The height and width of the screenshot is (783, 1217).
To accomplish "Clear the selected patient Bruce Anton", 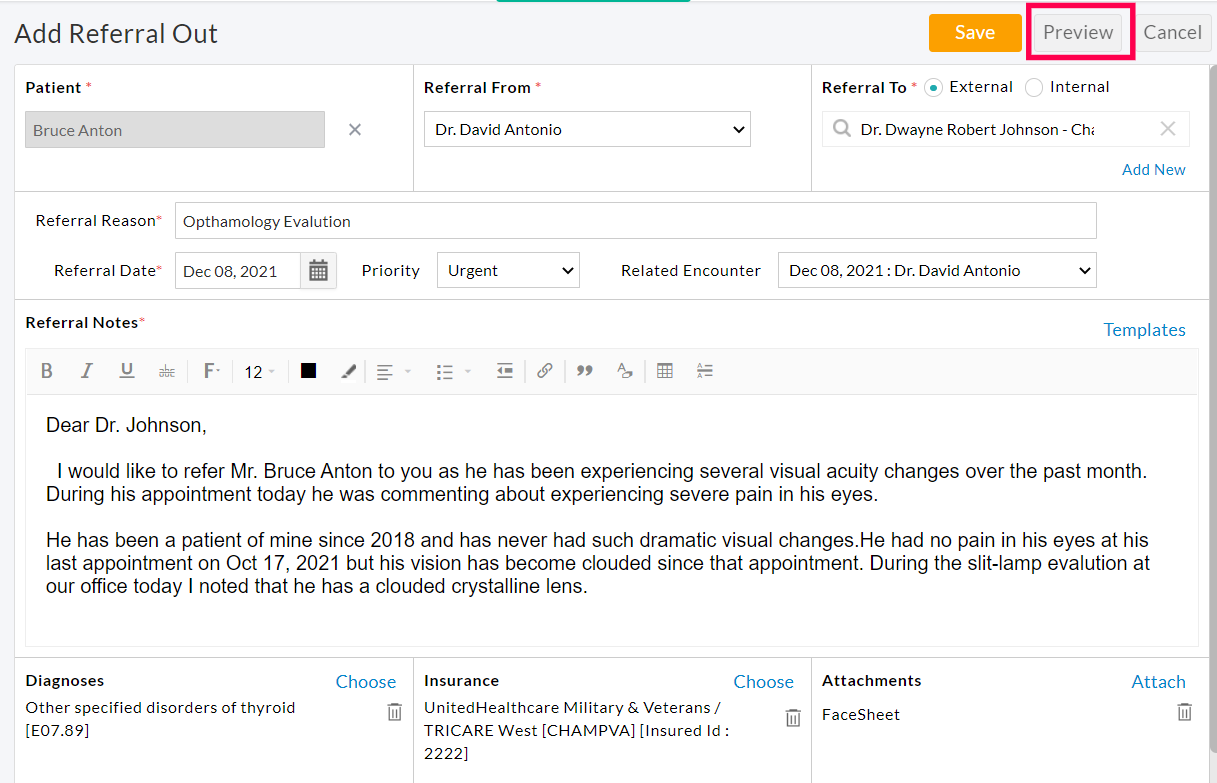I will (355, 129).
